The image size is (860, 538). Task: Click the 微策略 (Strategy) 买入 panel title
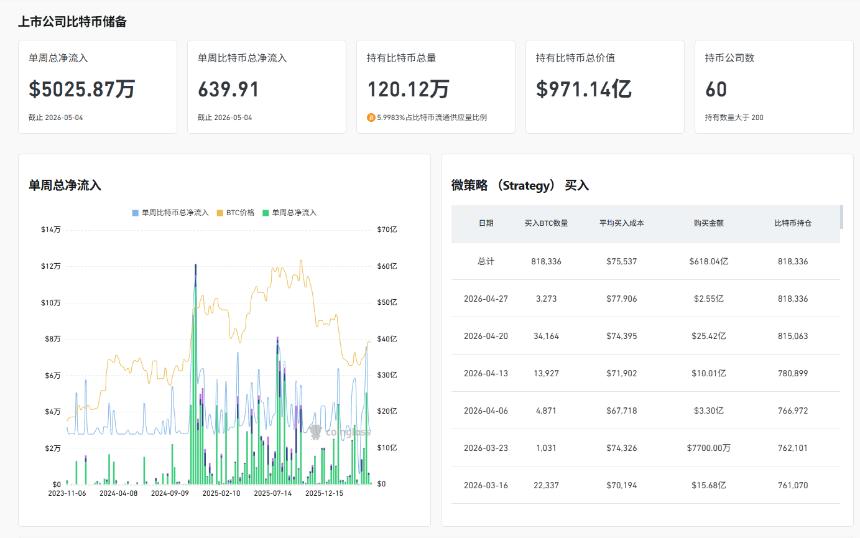point(520,185)
